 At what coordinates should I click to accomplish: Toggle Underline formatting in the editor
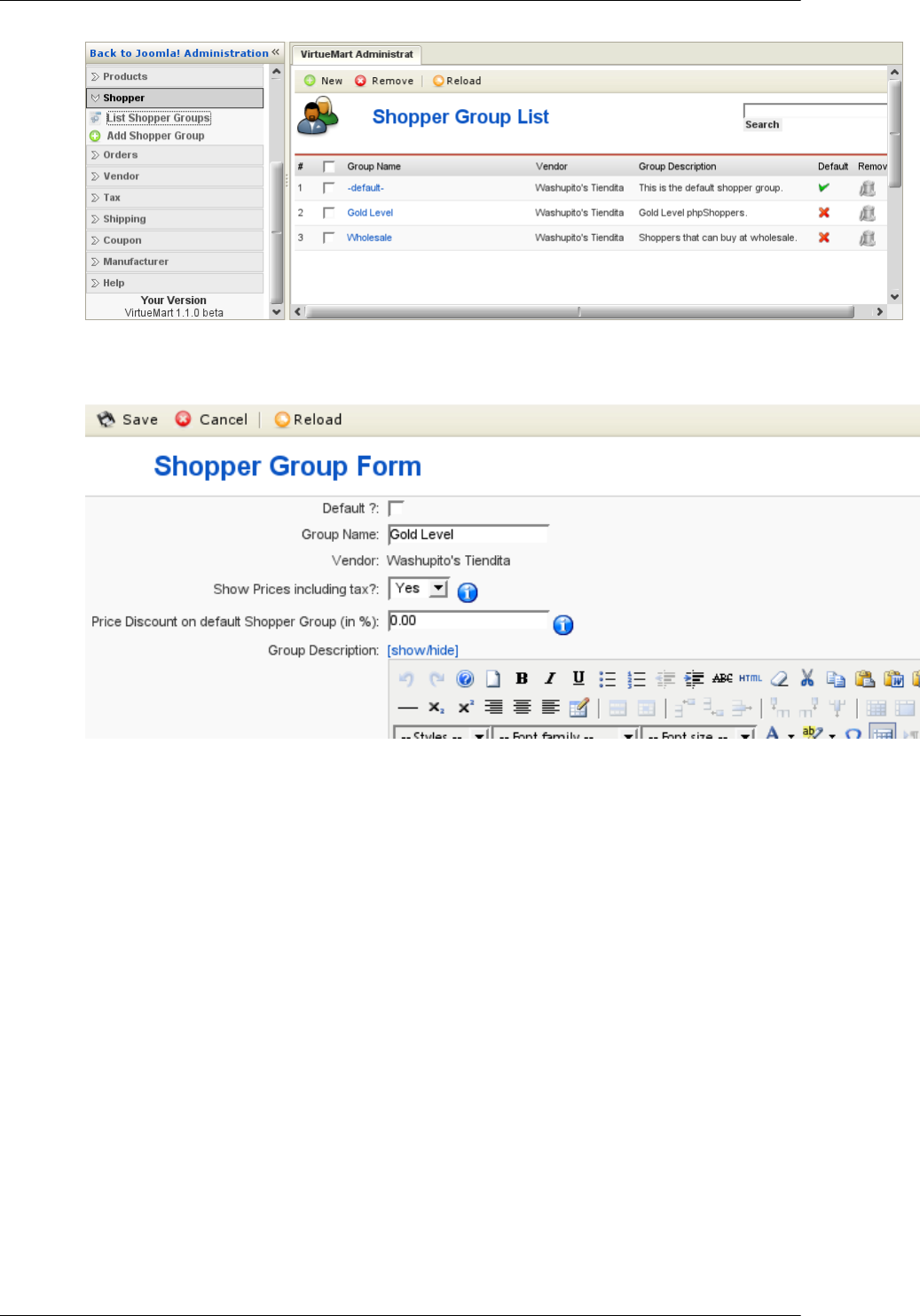tap(578, 678)
